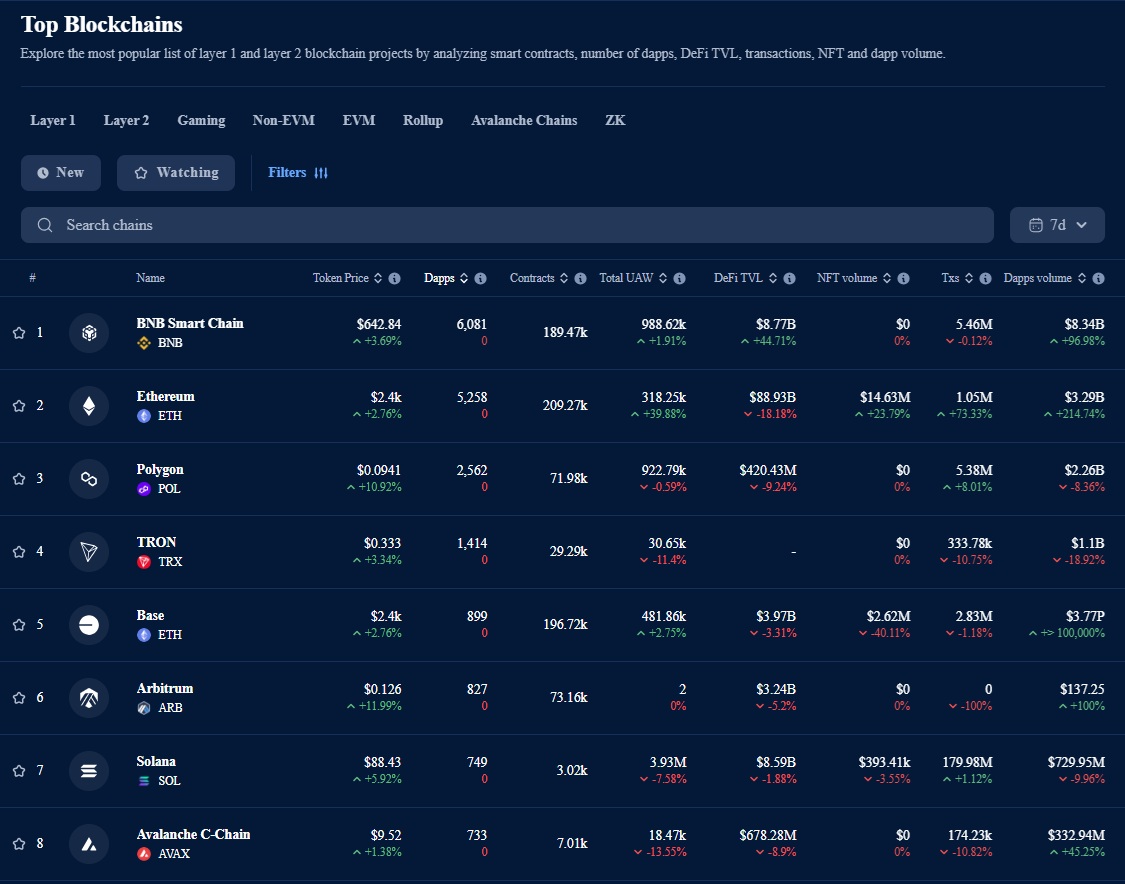Toggle the Watching filter button
This screenshot has width=1125, height=884.
tap(176, 173)
